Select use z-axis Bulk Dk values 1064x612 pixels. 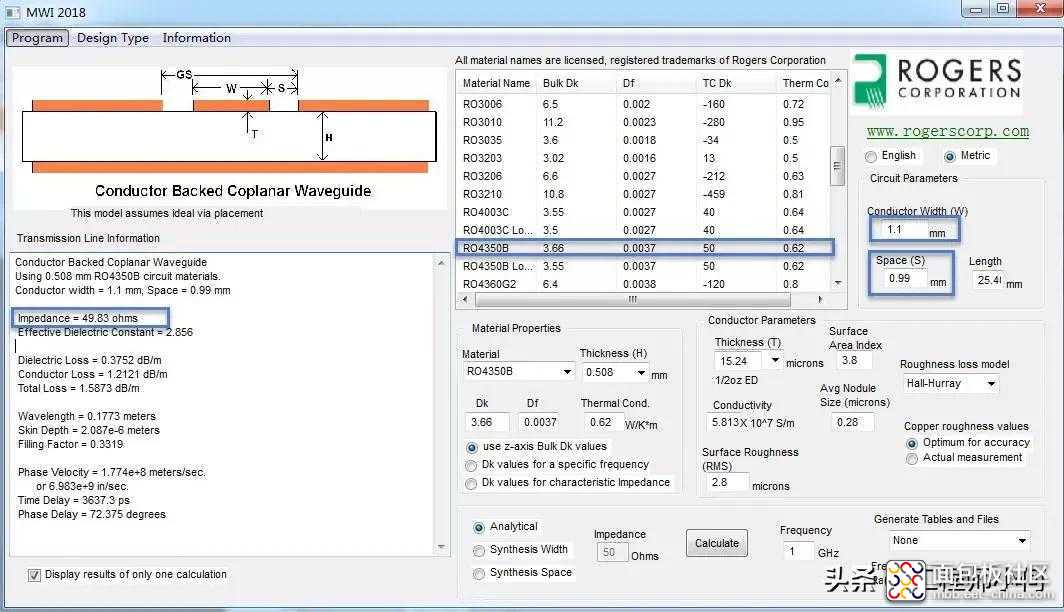tap(471, 448)
